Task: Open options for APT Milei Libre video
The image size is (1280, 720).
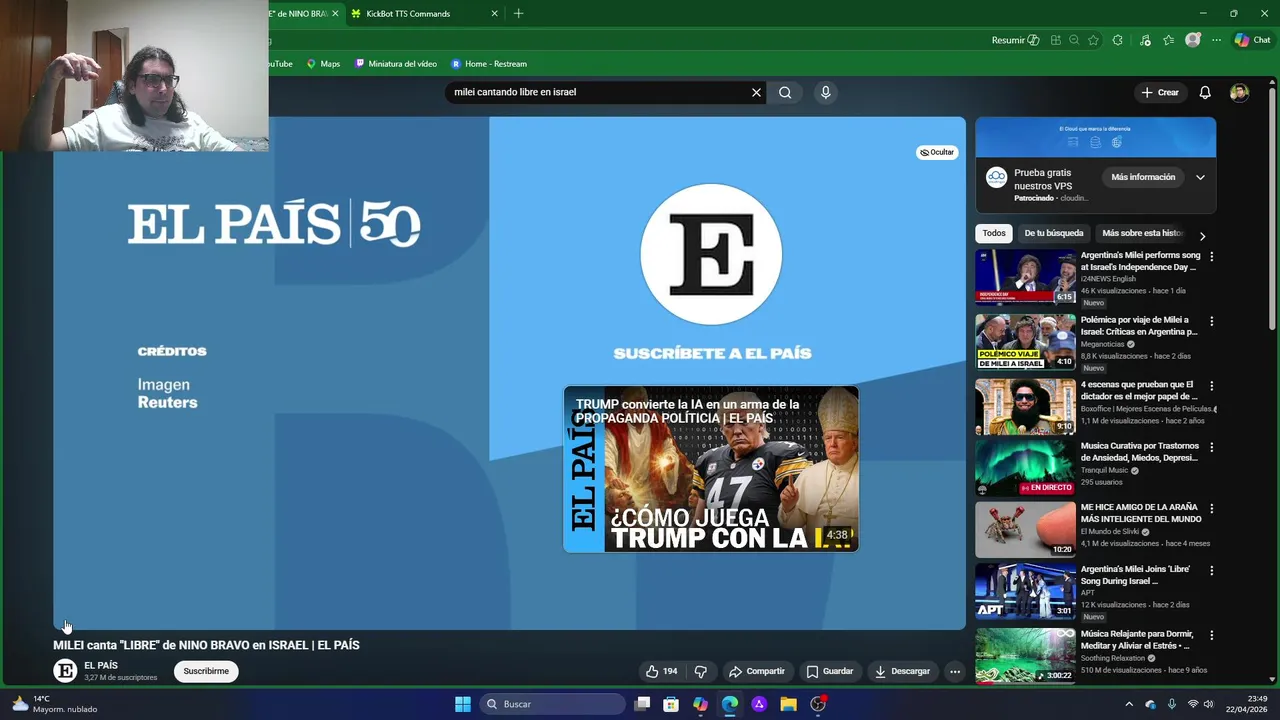Action: coord(1212,571)
